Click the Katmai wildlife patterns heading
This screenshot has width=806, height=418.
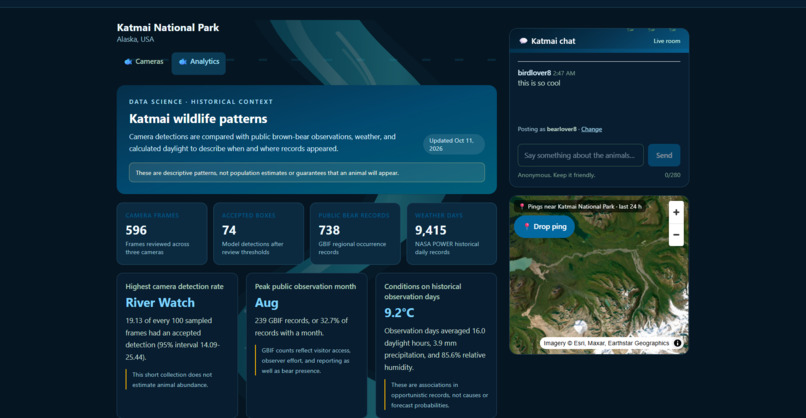tap(198, 119)
